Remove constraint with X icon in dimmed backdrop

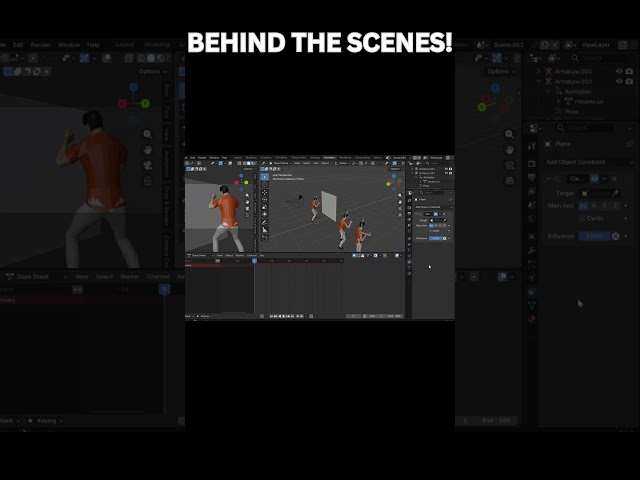coord(614,179)
